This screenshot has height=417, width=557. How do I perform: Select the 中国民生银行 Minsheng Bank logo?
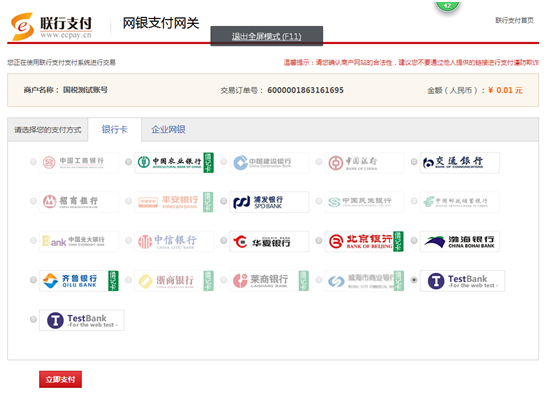pos(364,202)
